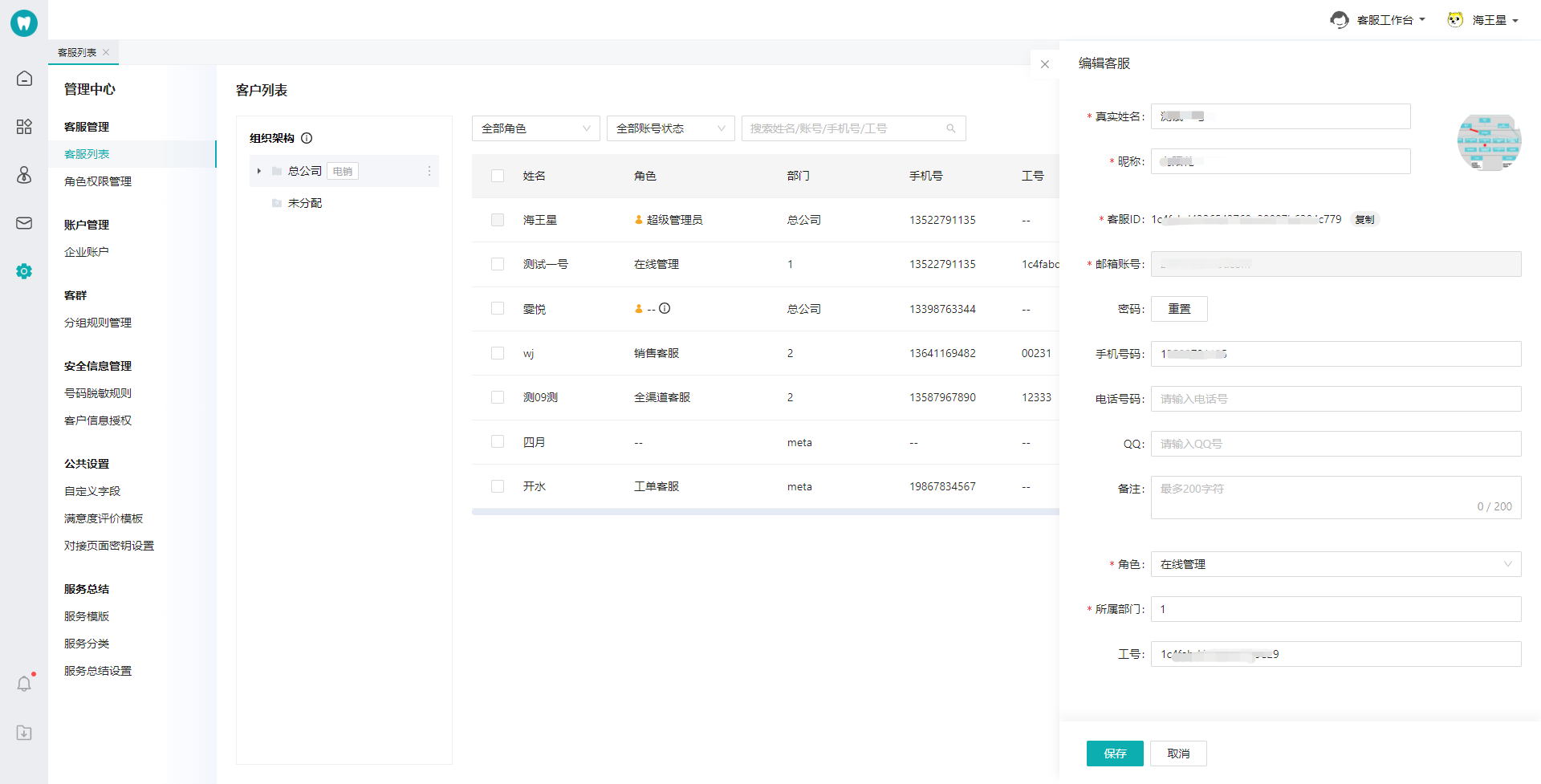Check the row checkbox for 测09测
1541x784 pixels.
[x=498, y=397]
